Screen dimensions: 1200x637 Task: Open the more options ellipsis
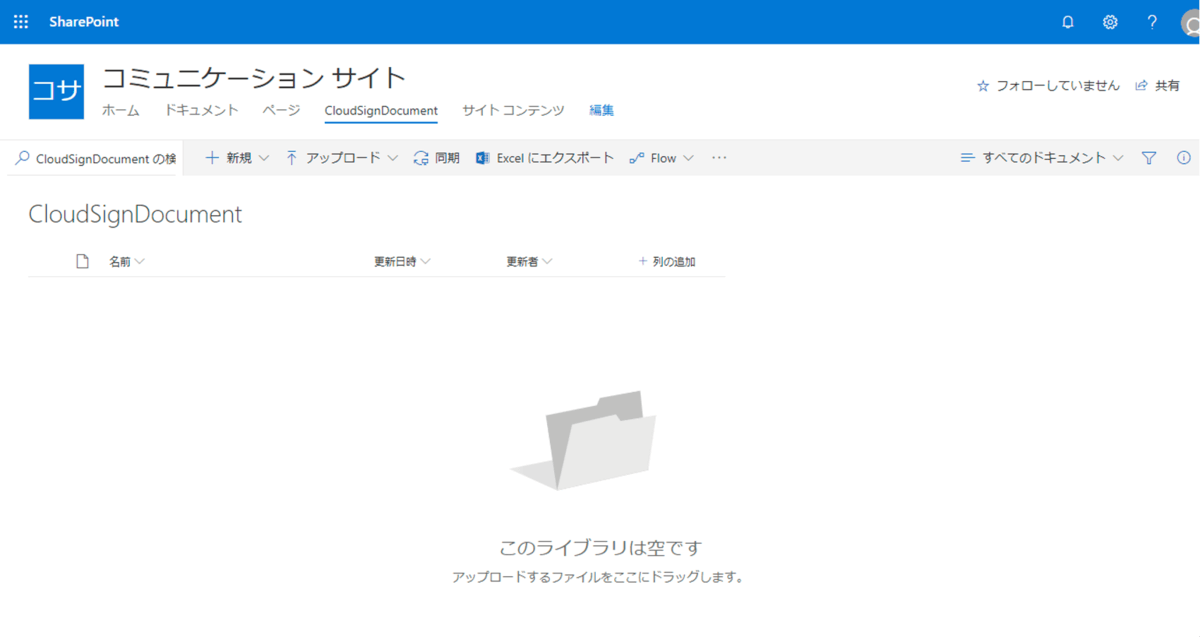click(719, 158)
